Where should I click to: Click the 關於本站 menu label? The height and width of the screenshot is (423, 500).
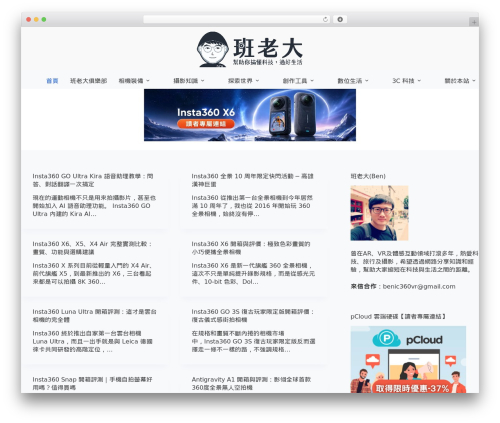coord(457,81)
